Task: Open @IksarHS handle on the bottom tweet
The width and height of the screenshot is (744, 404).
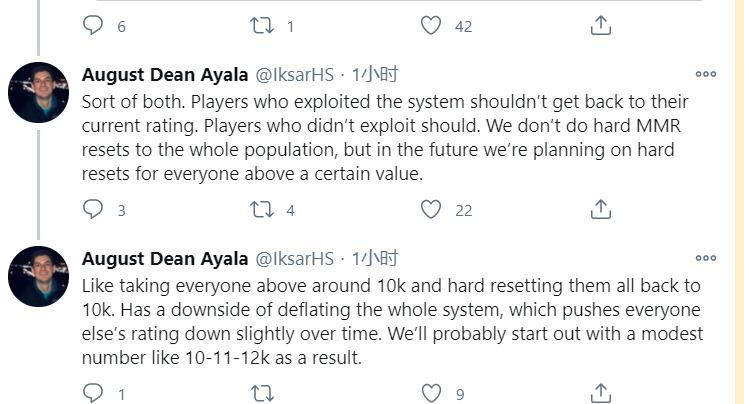Action: [x=295, y=259]
